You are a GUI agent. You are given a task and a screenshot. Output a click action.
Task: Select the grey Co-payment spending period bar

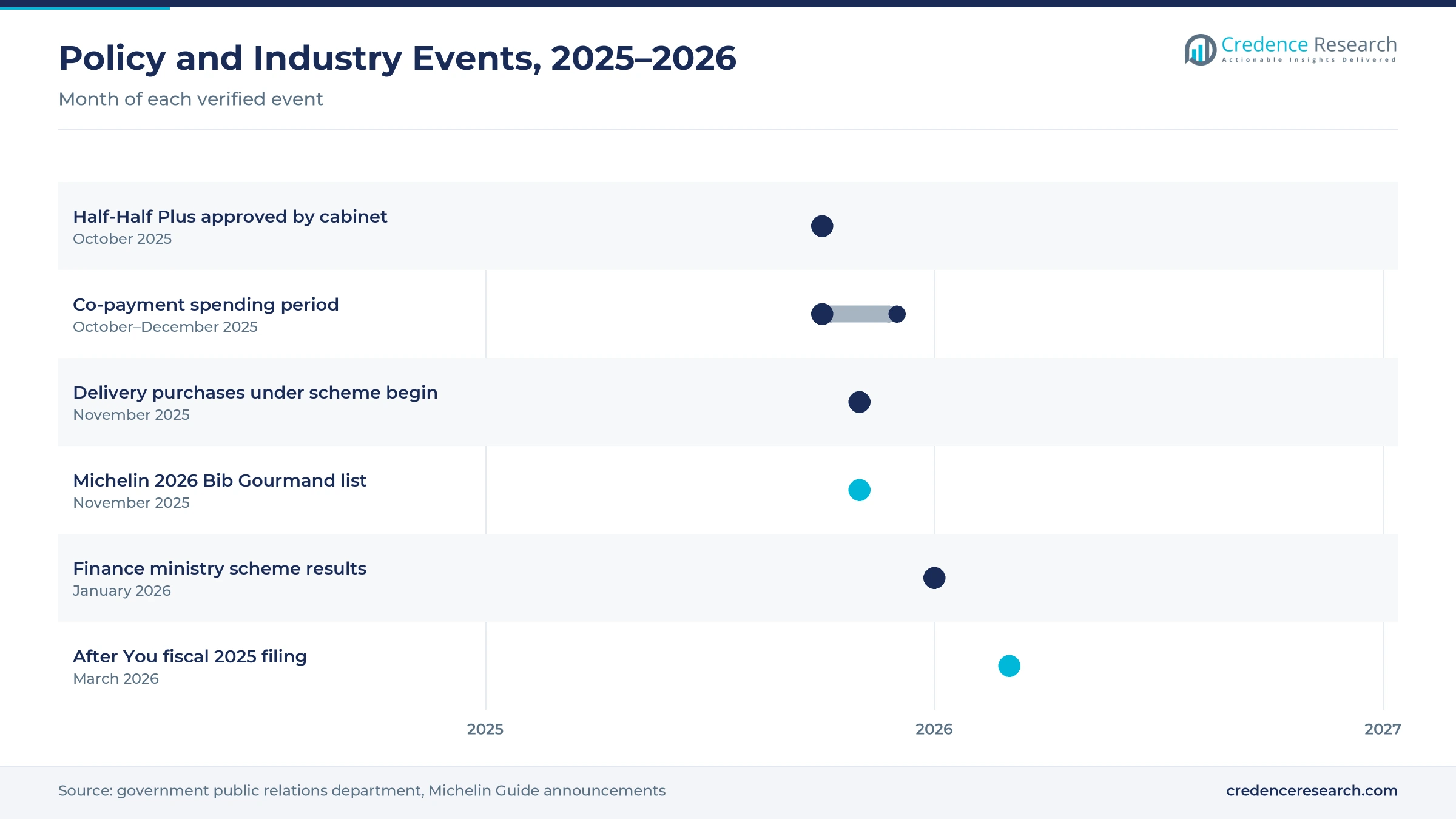point(860,314)
